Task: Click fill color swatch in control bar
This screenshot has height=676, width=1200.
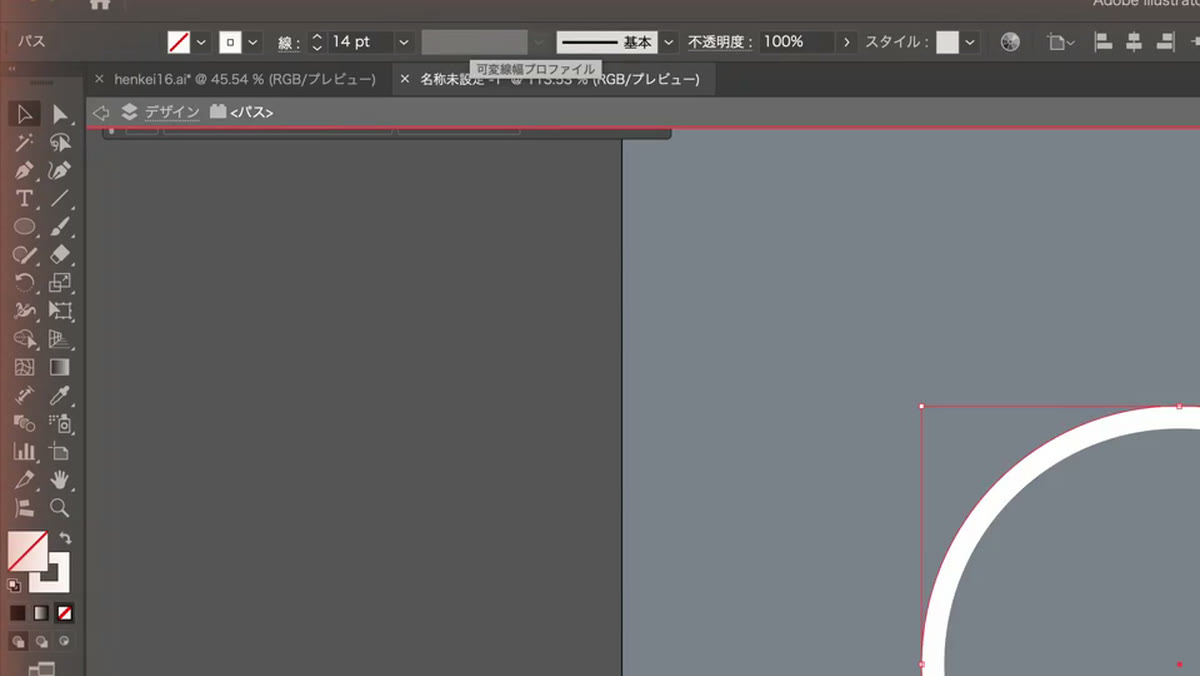Action: [179, 42]
